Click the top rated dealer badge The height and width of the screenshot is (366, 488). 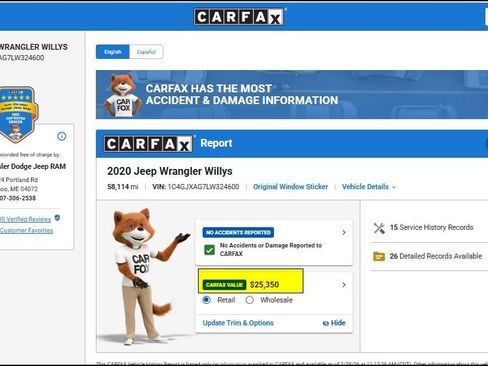pyautogui.click(x=18, y=114)
